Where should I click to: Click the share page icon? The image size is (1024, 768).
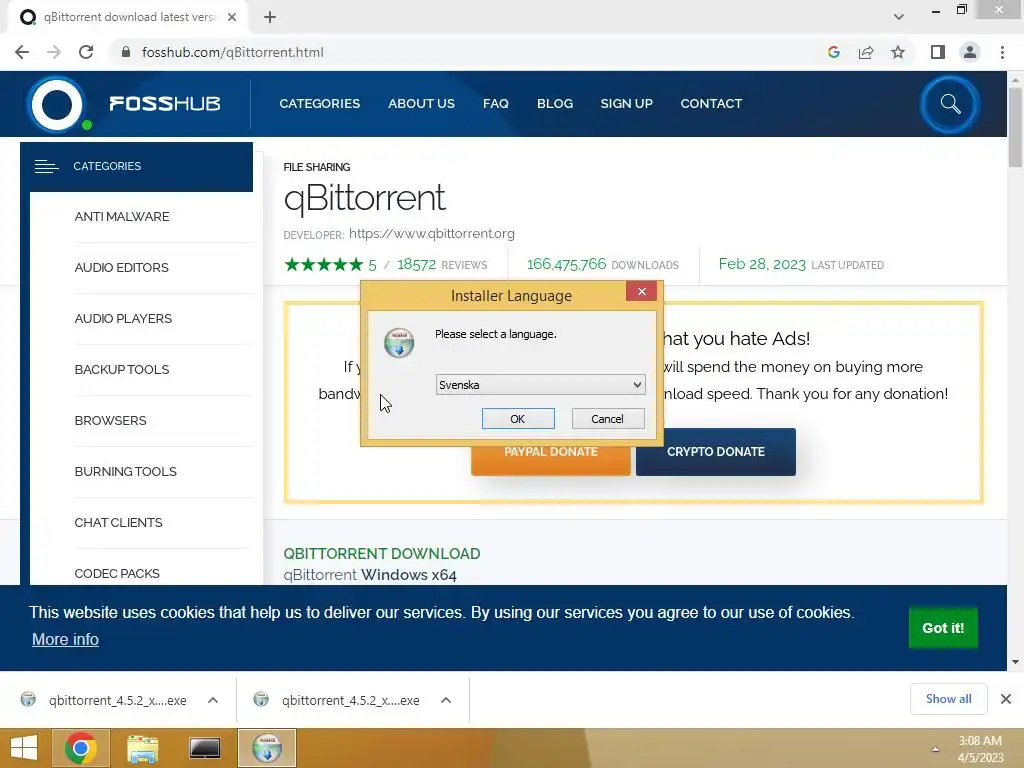(866, 52)
